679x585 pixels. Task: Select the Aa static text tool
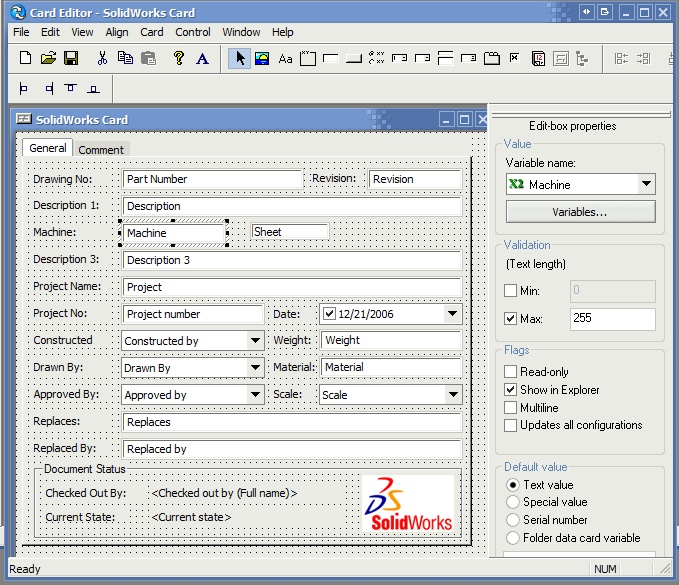click(285, 59)
